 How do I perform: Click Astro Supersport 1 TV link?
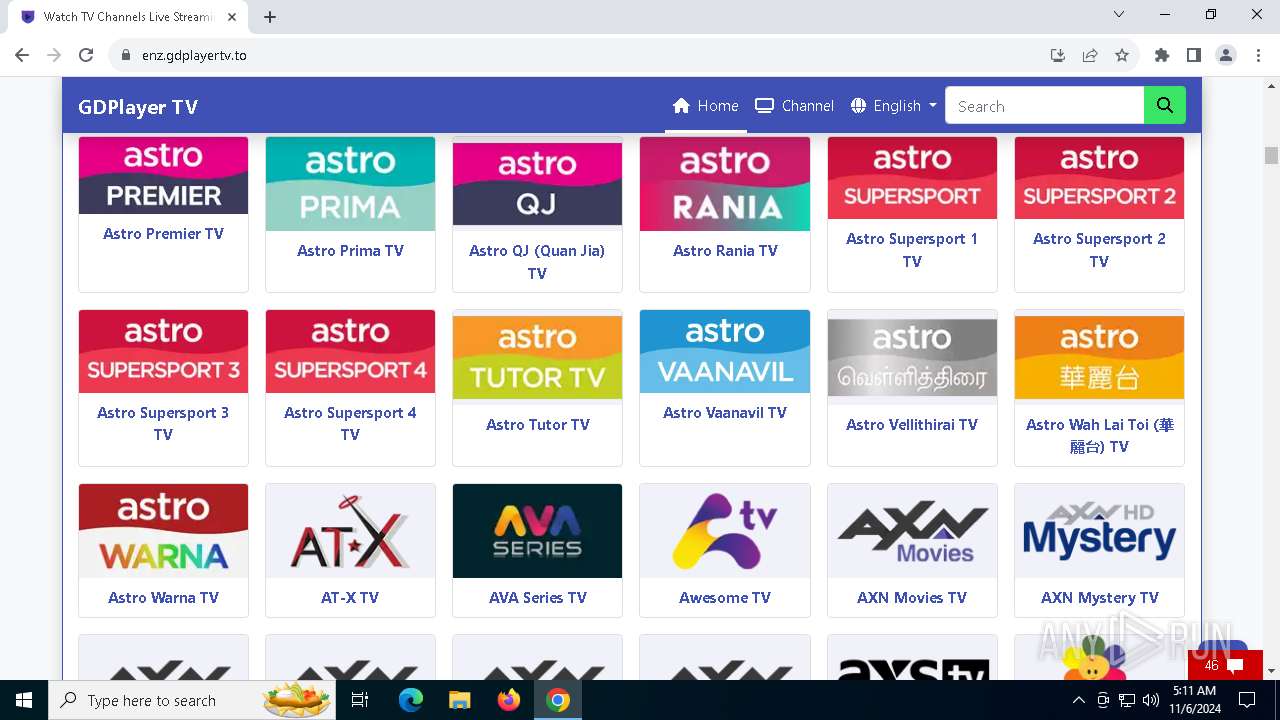pos(912,250)
